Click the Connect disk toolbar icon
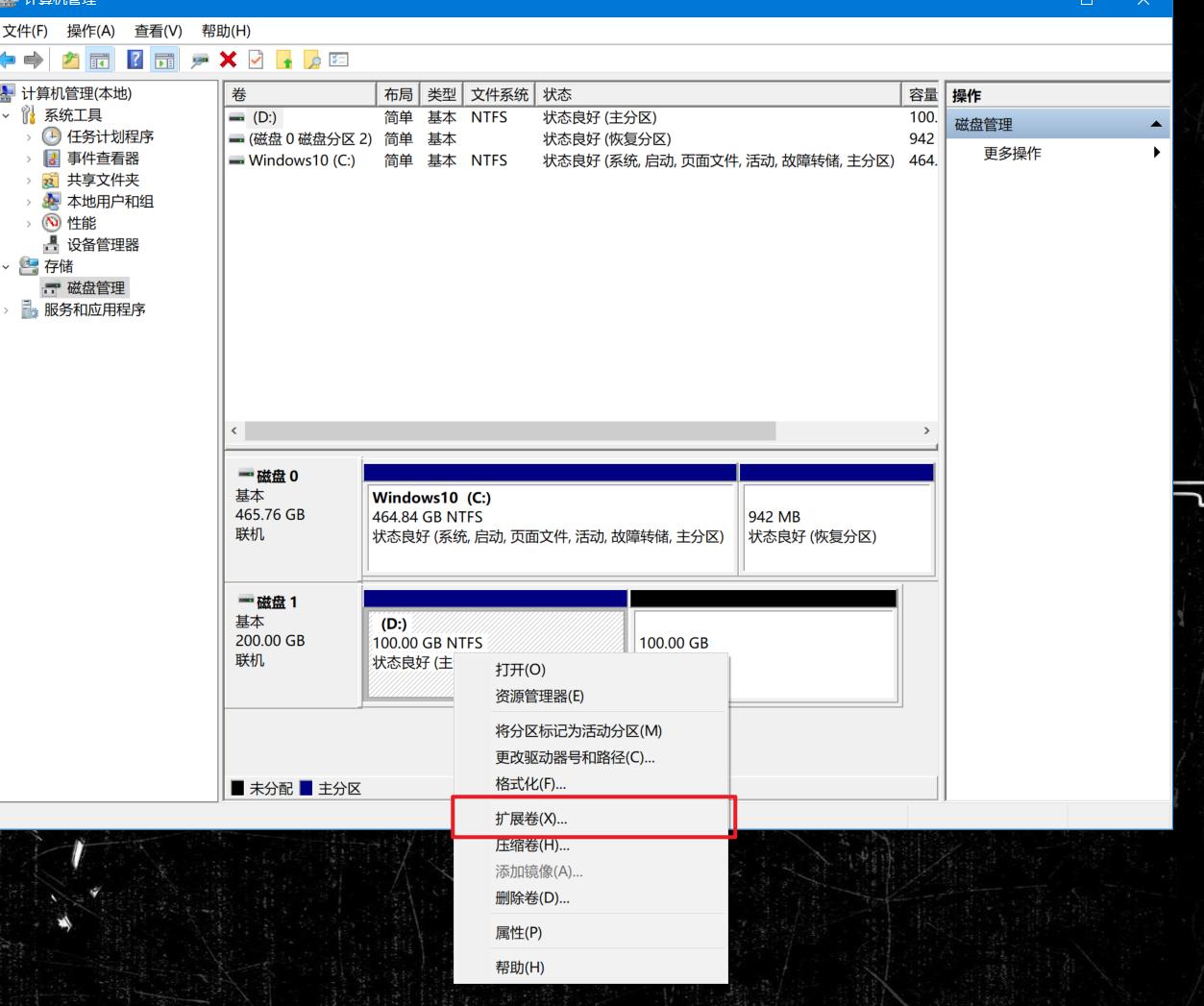This screenshot has height=1006, width=1204. (200, 61)
